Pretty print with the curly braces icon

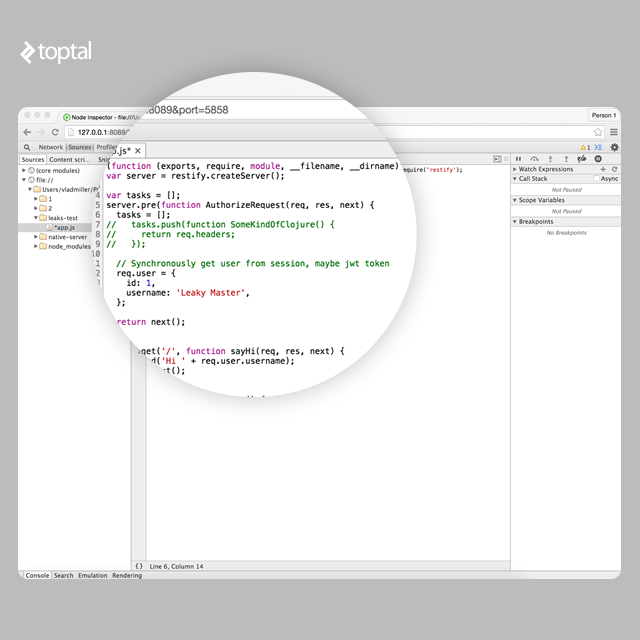tap(139, 566)
